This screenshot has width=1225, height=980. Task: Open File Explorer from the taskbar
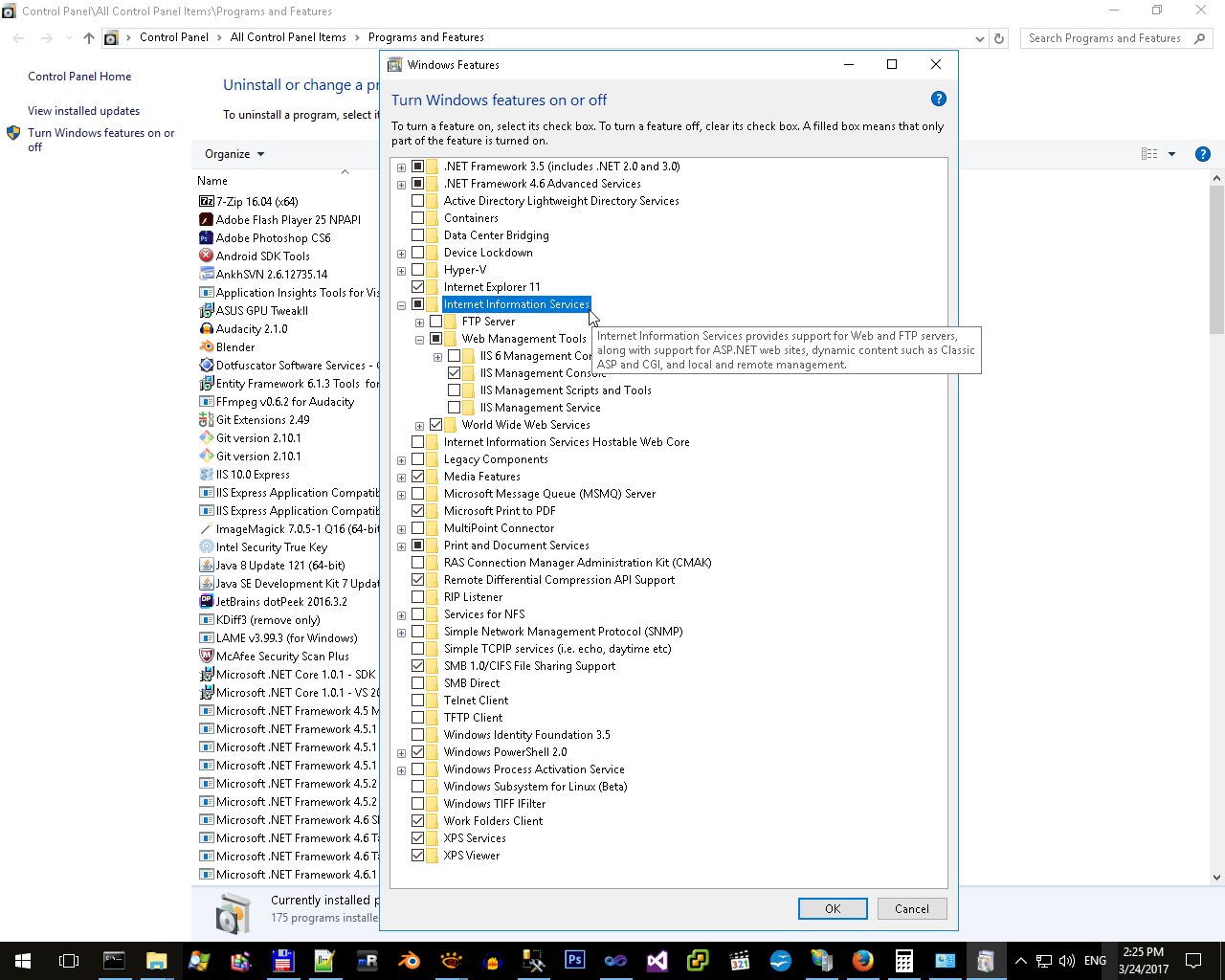(x=156, y=960)
